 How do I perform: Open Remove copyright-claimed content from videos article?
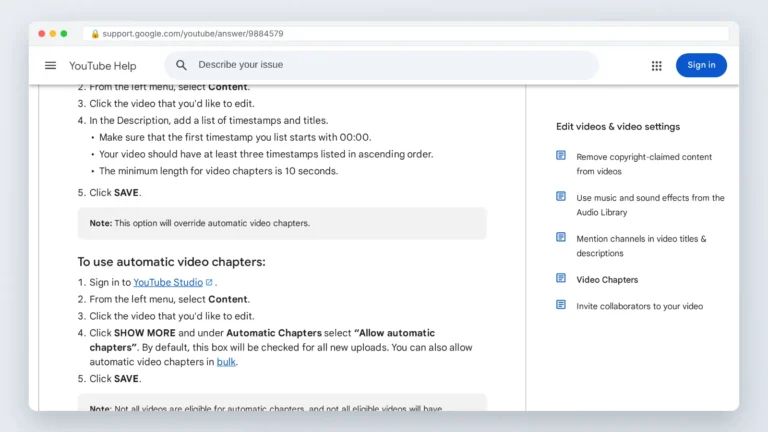(644, 164)
